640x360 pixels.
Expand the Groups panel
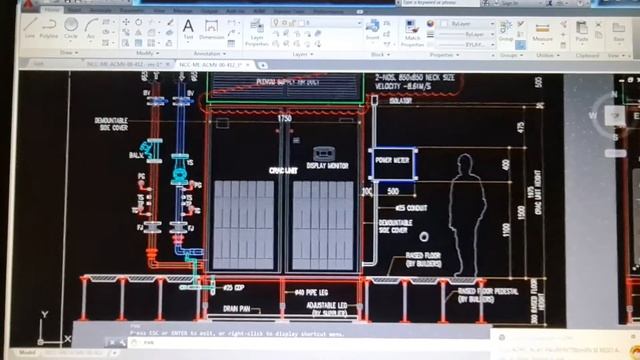tap(511, 55)
